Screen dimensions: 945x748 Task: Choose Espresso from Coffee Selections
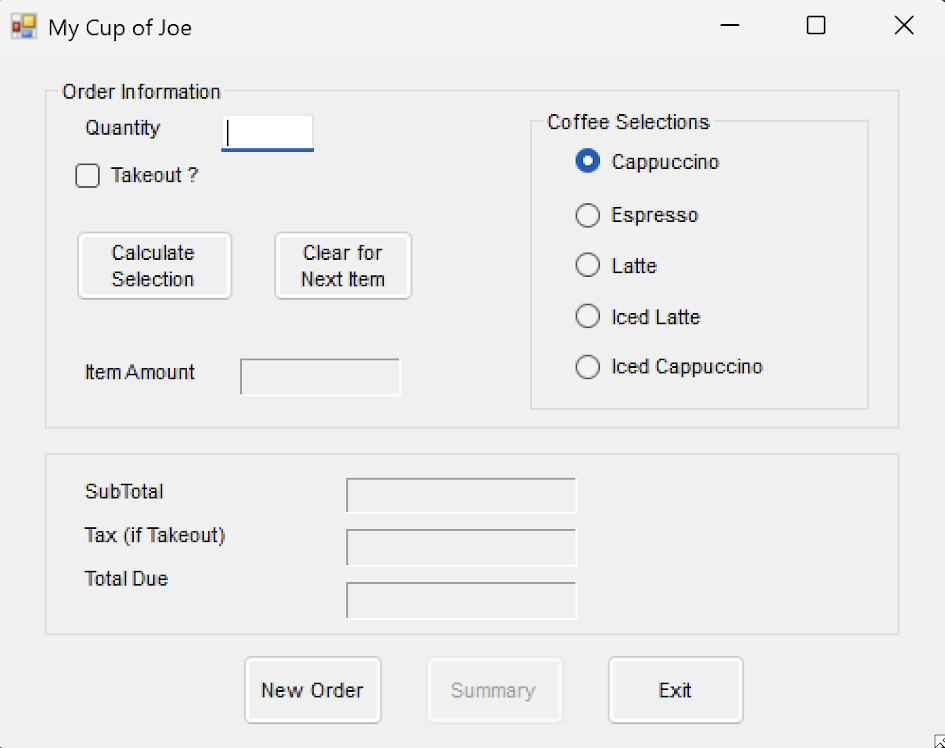pos(588,215)
